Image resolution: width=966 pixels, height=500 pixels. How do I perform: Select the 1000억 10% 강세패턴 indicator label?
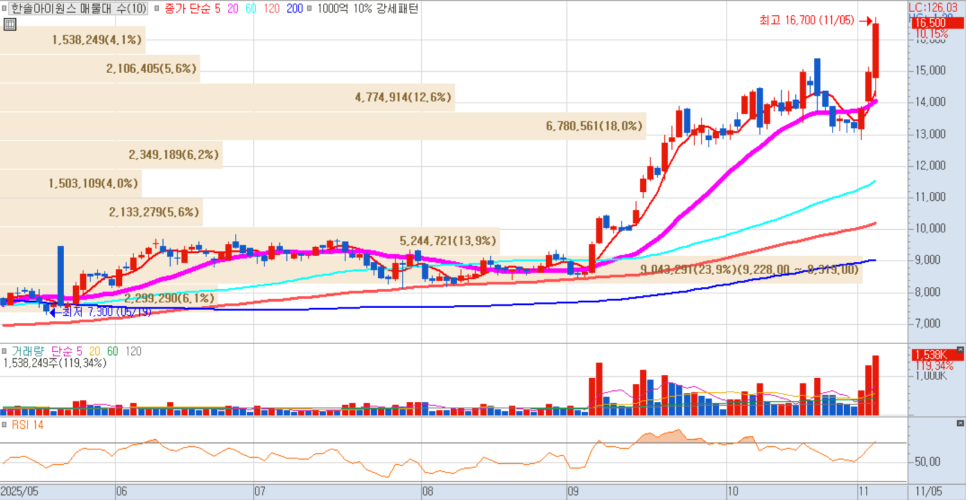368,9
